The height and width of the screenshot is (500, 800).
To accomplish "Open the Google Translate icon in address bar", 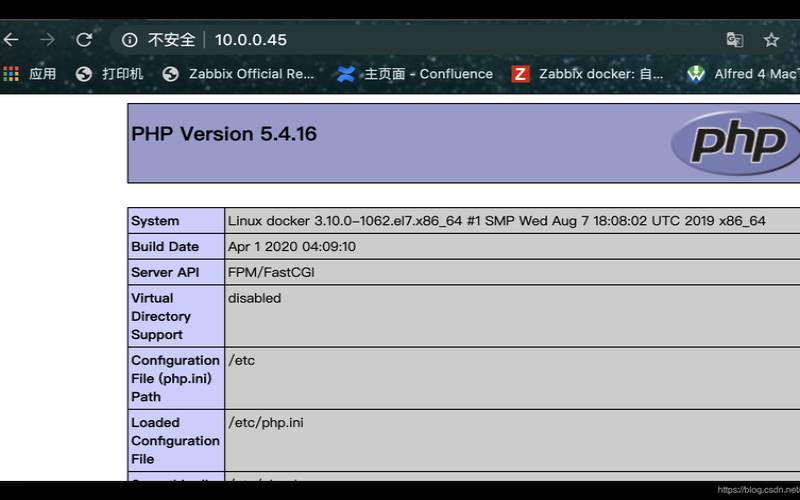I will click(x=735, y=39).
